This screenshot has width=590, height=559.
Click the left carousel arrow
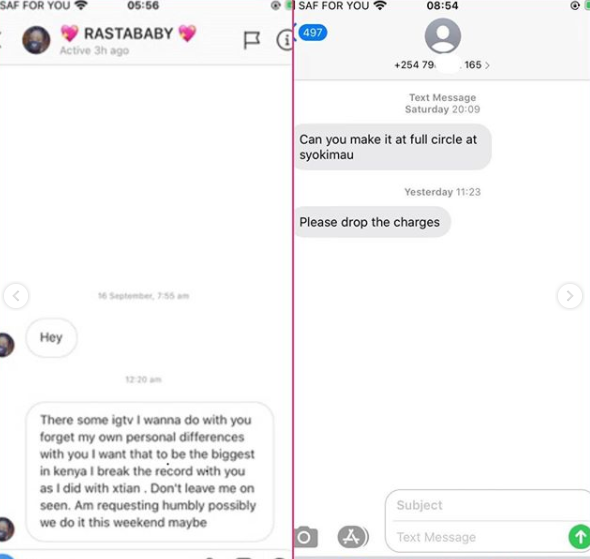coord(16,296)
